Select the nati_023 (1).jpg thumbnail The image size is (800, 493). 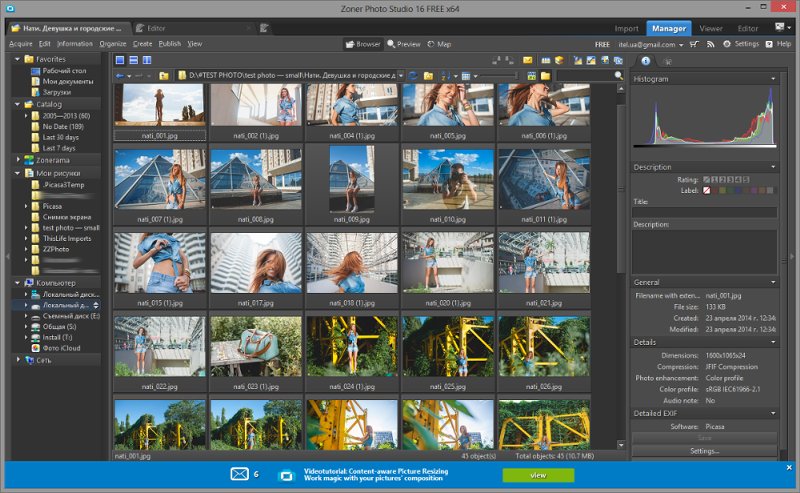click(256, 353)
